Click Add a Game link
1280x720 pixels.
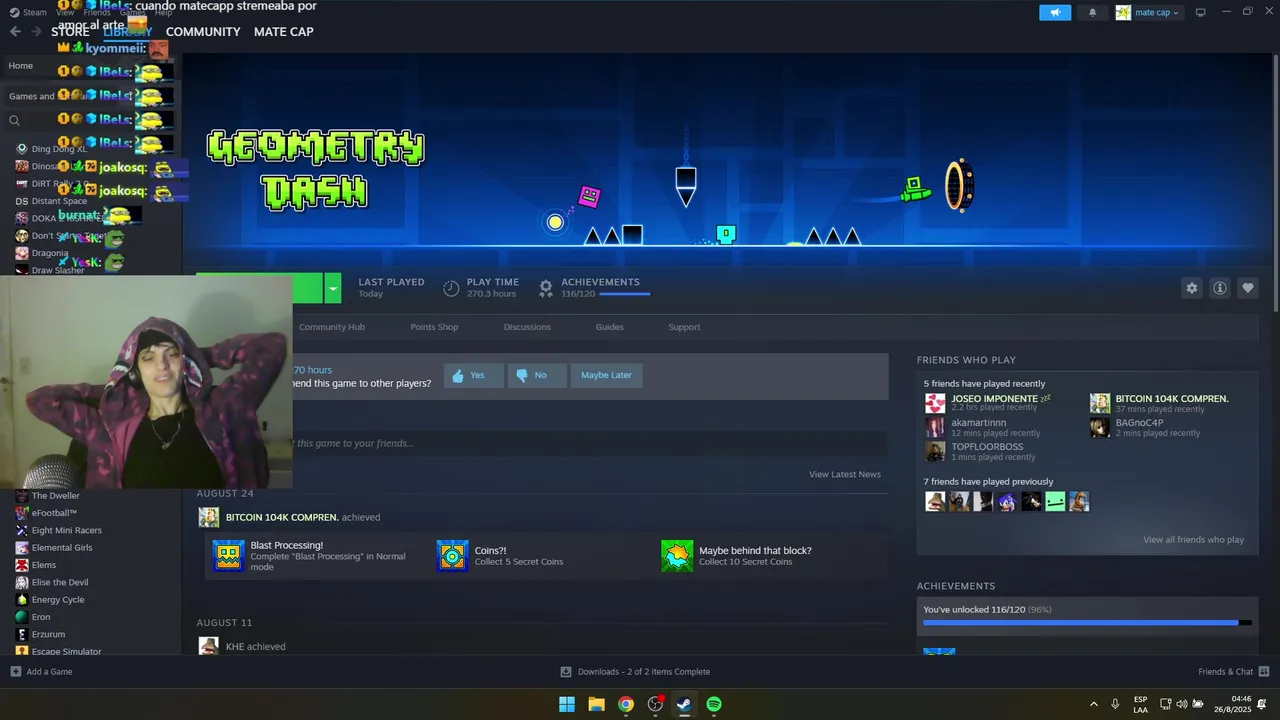49,671
